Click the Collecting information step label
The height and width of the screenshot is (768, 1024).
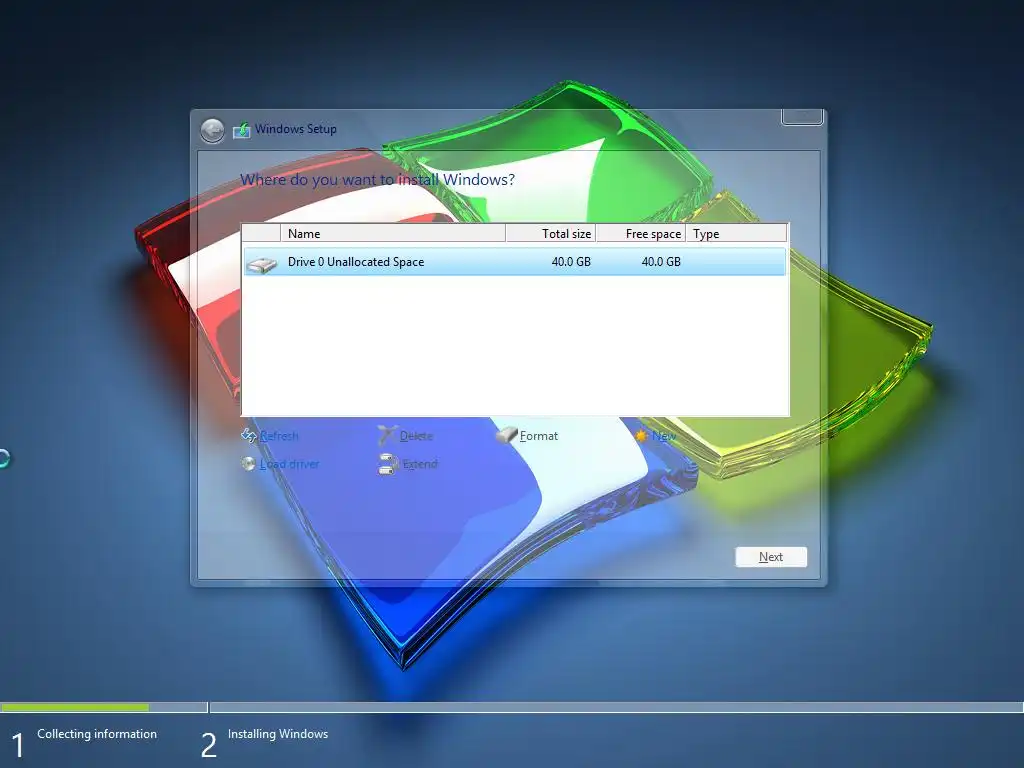97,734
